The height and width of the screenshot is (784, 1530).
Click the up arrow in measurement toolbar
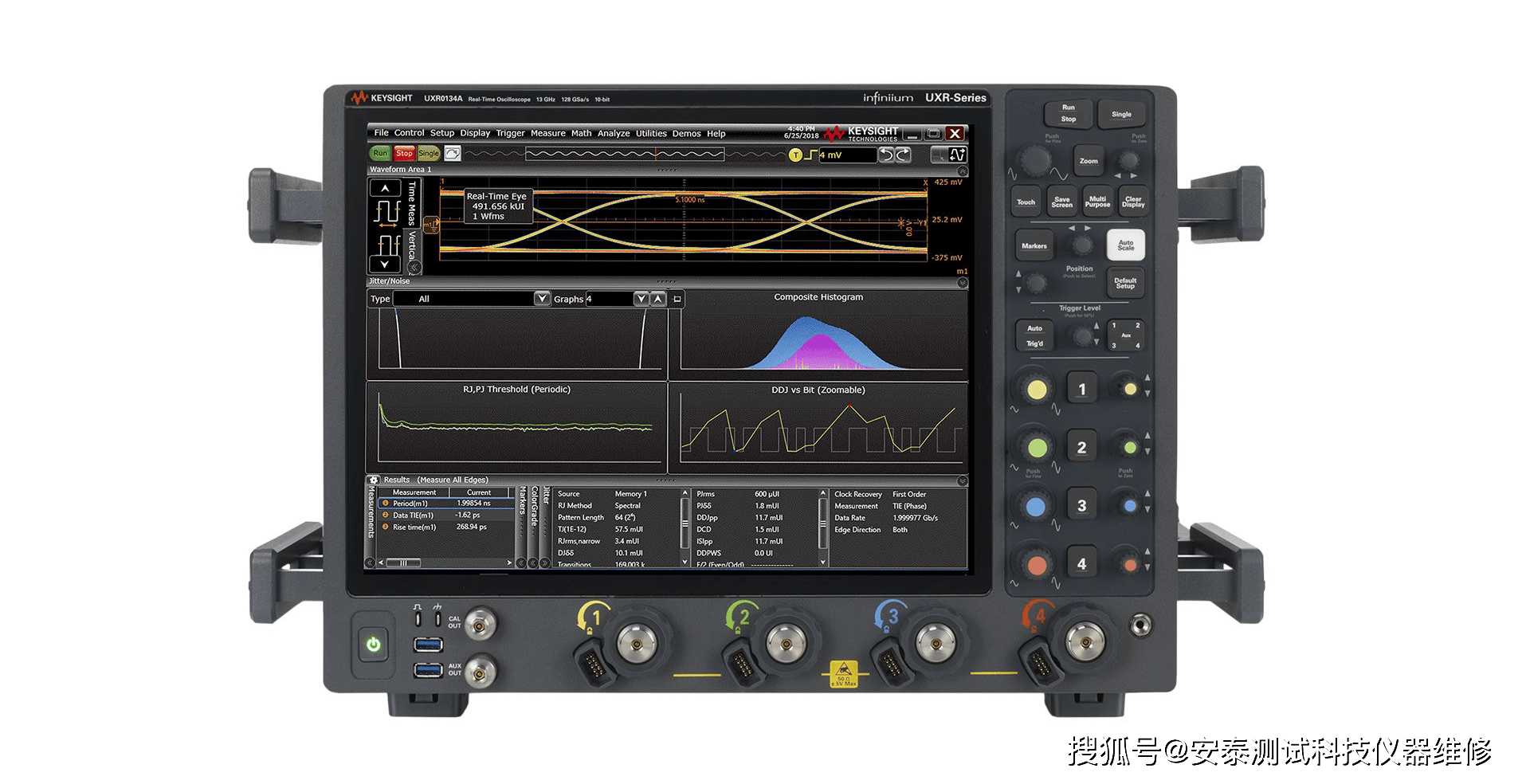point(386,188)
